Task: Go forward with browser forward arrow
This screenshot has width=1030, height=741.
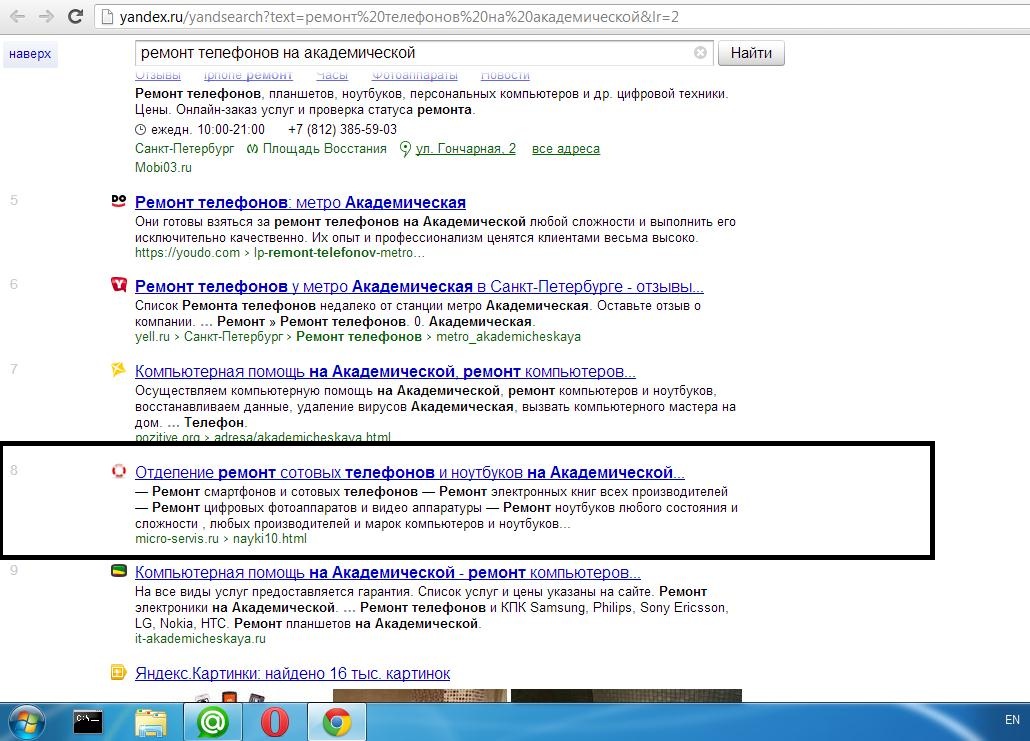Action: pyautogui.click(x=46, y=16)
